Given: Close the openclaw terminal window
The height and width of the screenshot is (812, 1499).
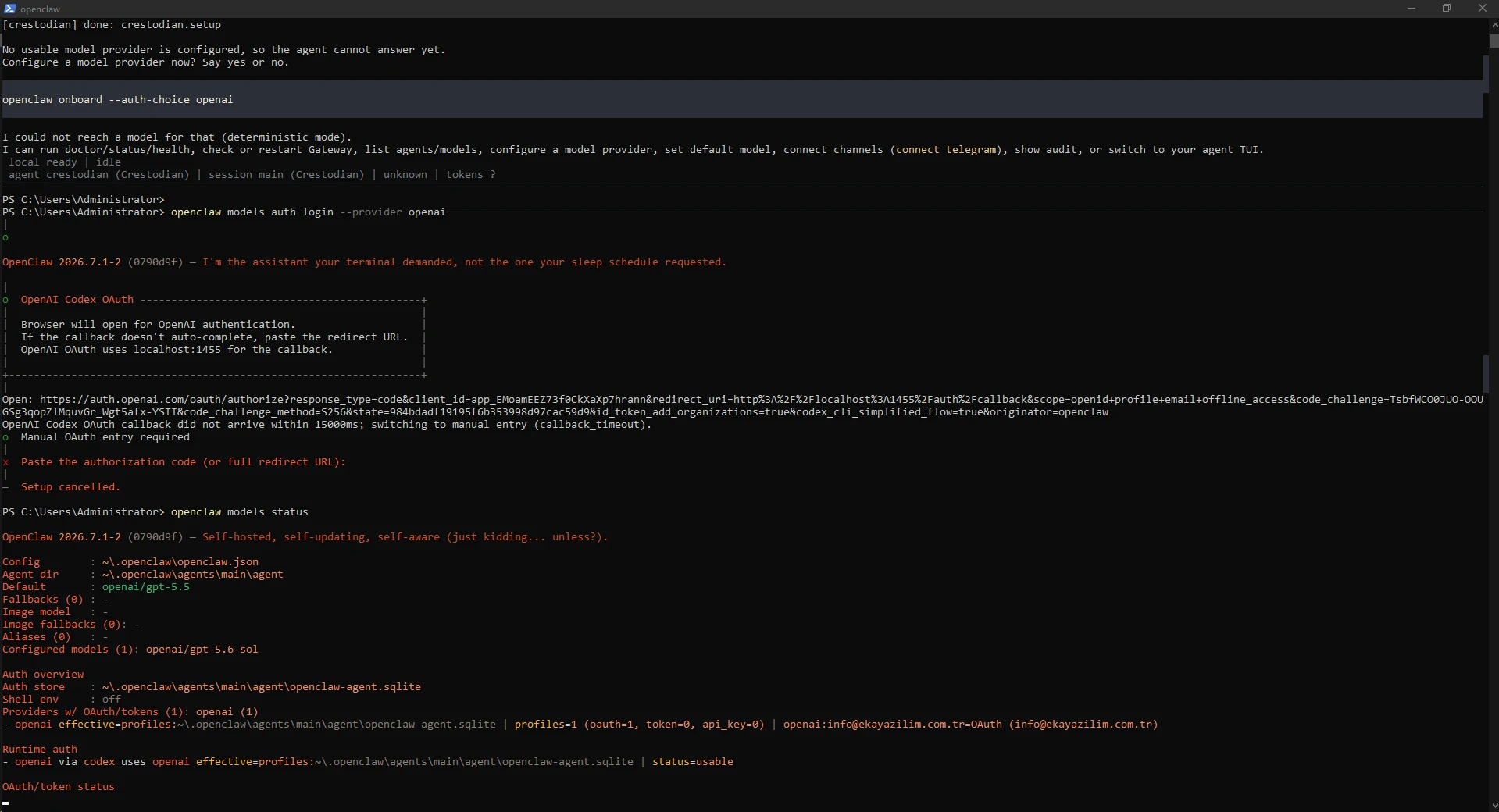Looking at the screenshot, I should [x=1482, y=9].
